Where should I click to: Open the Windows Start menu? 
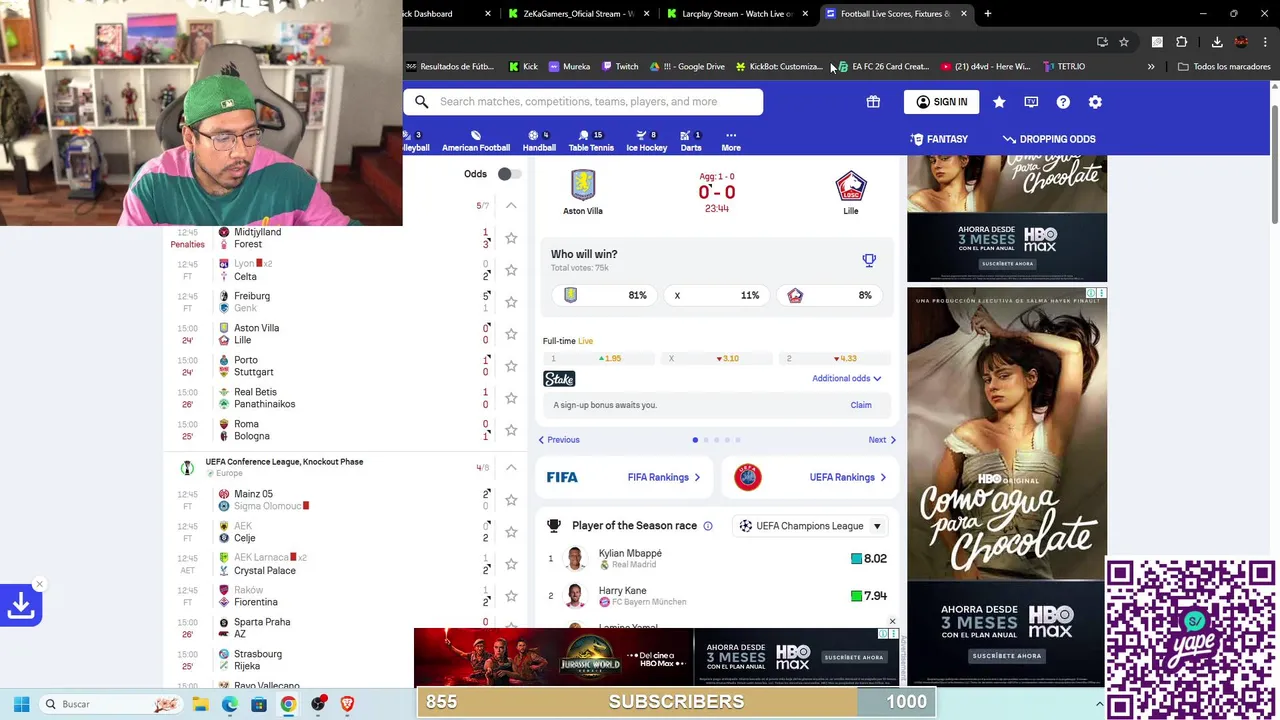point(21,704)
